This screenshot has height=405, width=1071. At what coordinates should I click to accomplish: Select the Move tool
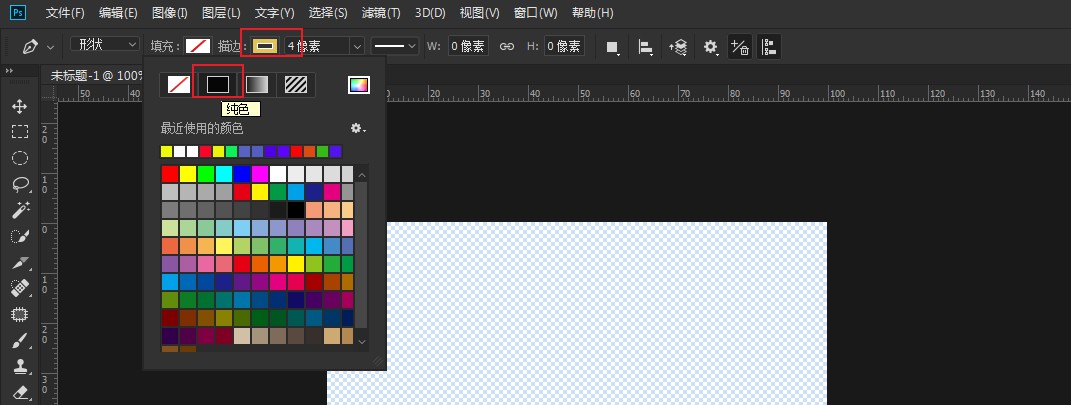pyautogui.click(x=20, y=106)
